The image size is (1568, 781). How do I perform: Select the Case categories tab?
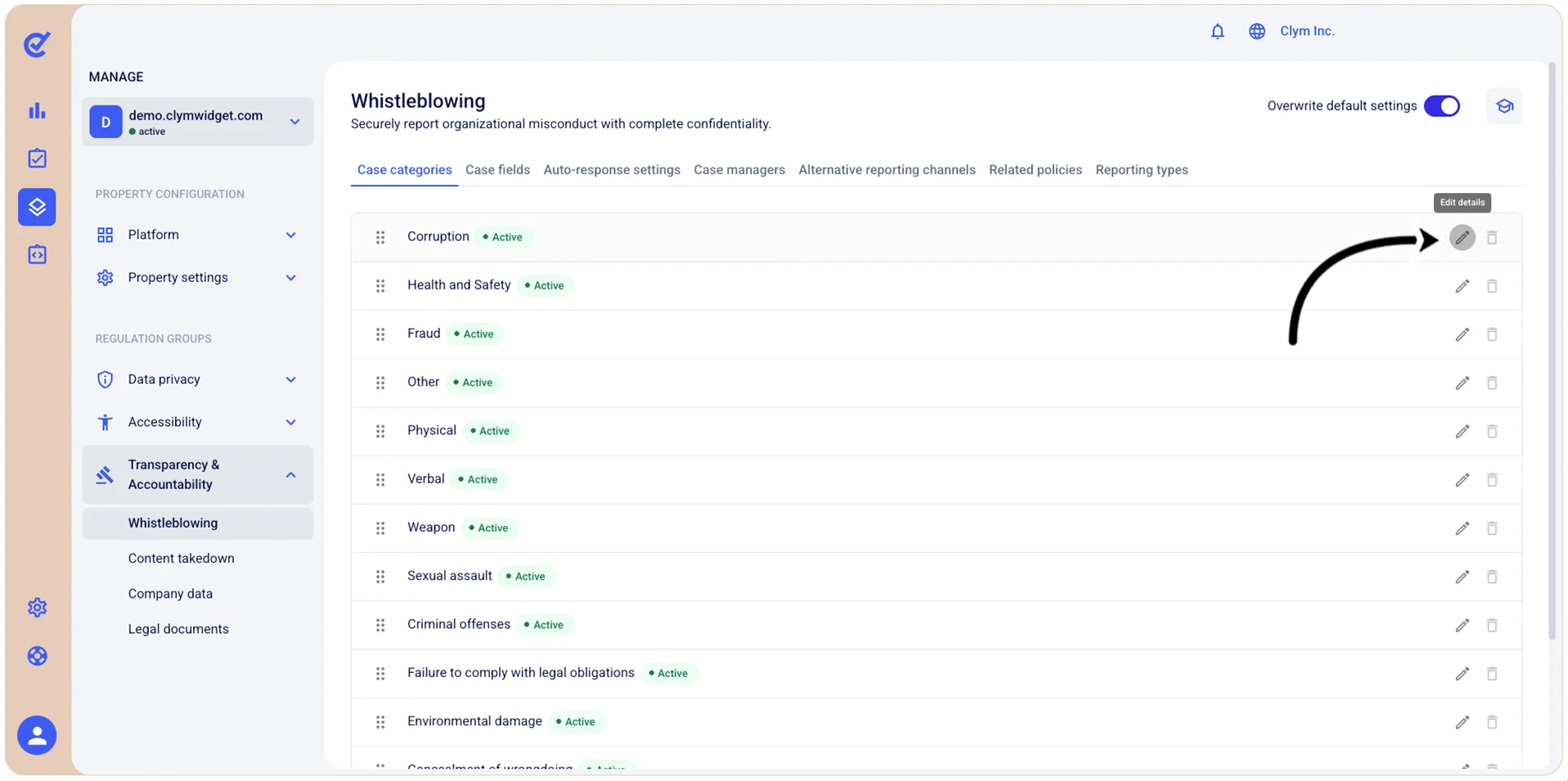404,170
